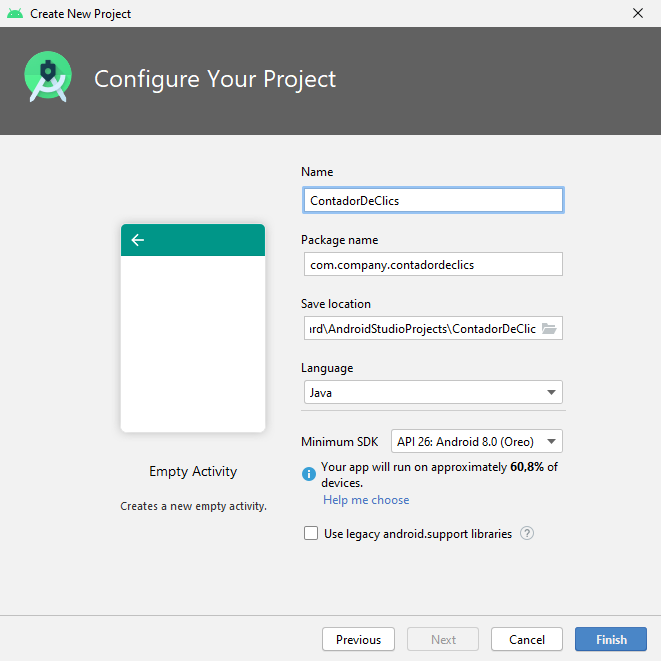Click the greyed-out Next button
Screen dimensions: 661x661
click(x=443, y=640)
